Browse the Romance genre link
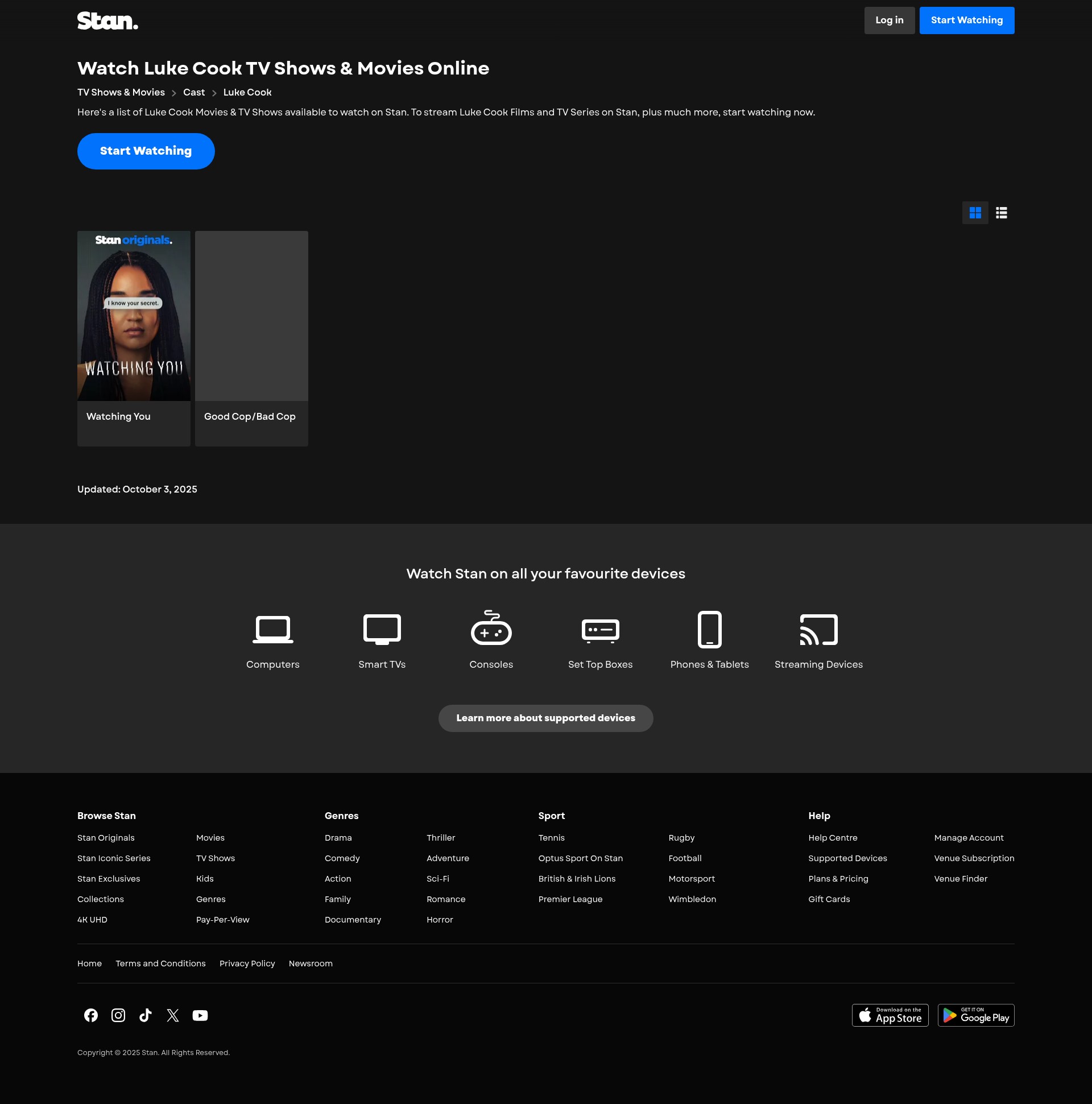The height and width of the screenshot is (1104, 1092). (x=446, y=899)
